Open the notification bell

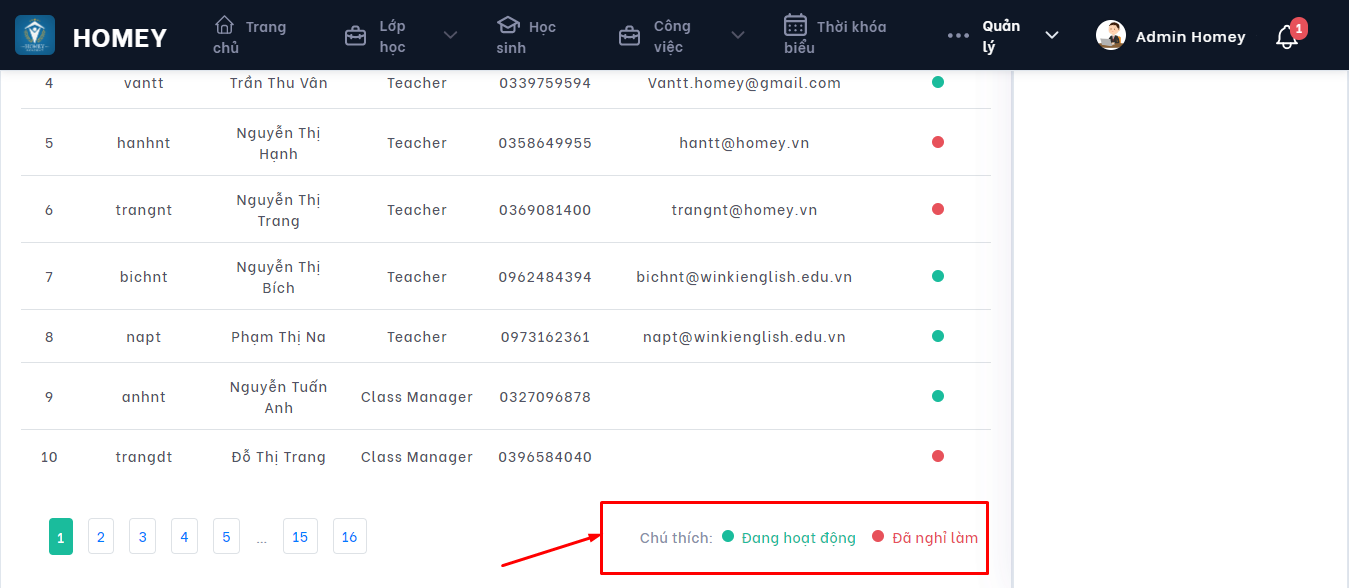(1287, 37)
